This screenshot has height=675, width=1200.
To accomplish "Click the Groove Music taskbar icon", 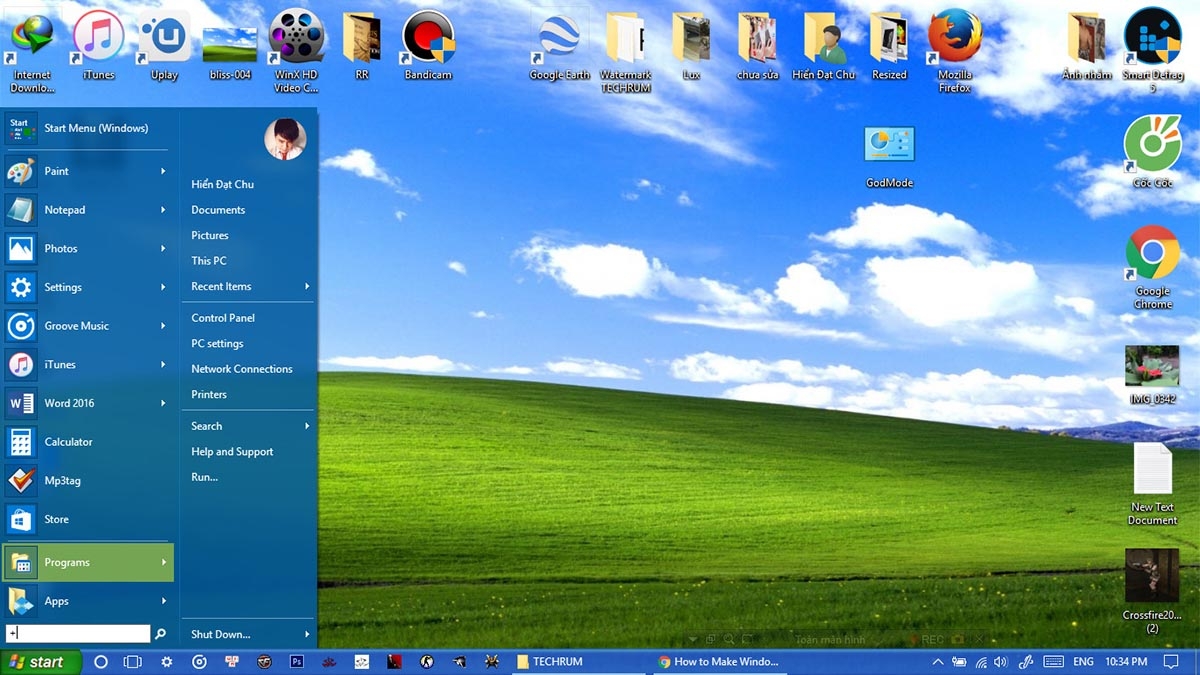I will pos(199,662).
